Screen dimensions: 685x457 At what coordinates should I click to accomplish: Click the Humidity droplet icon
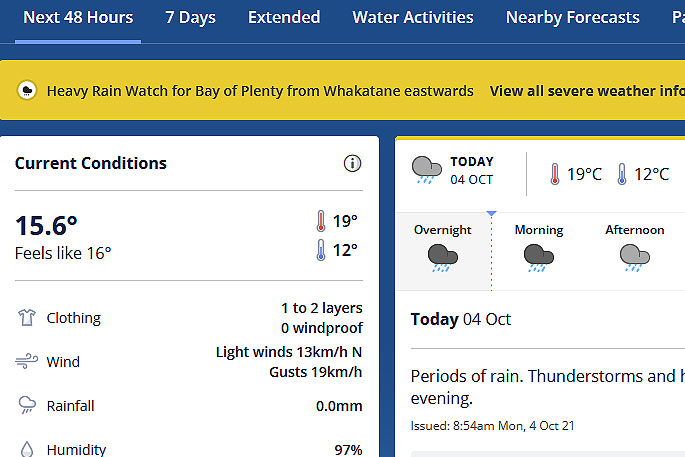click(x=27, y=449)
